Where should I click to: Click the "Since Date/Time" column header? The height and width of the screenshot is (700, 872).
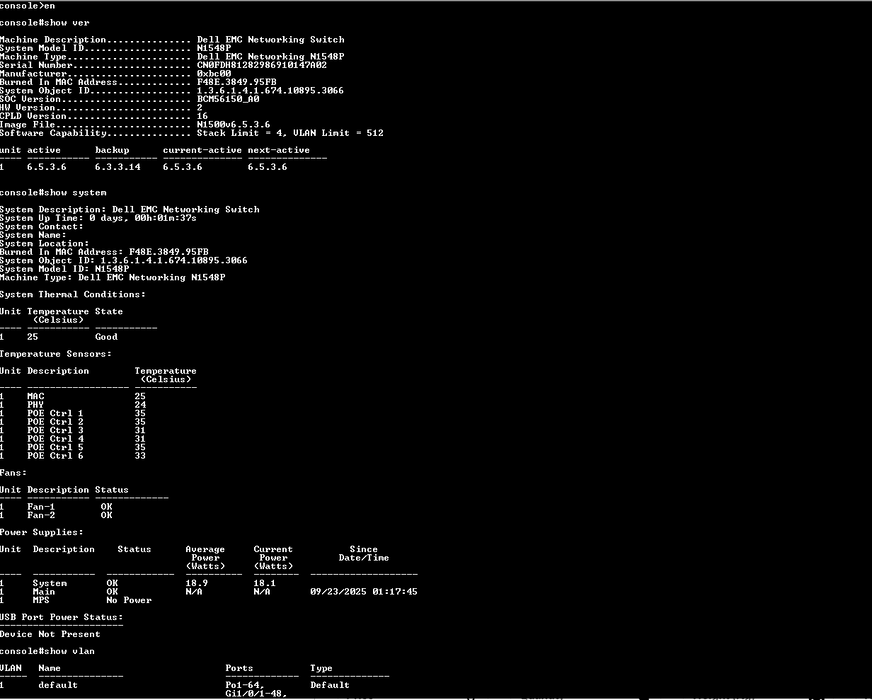coord(364,553)
